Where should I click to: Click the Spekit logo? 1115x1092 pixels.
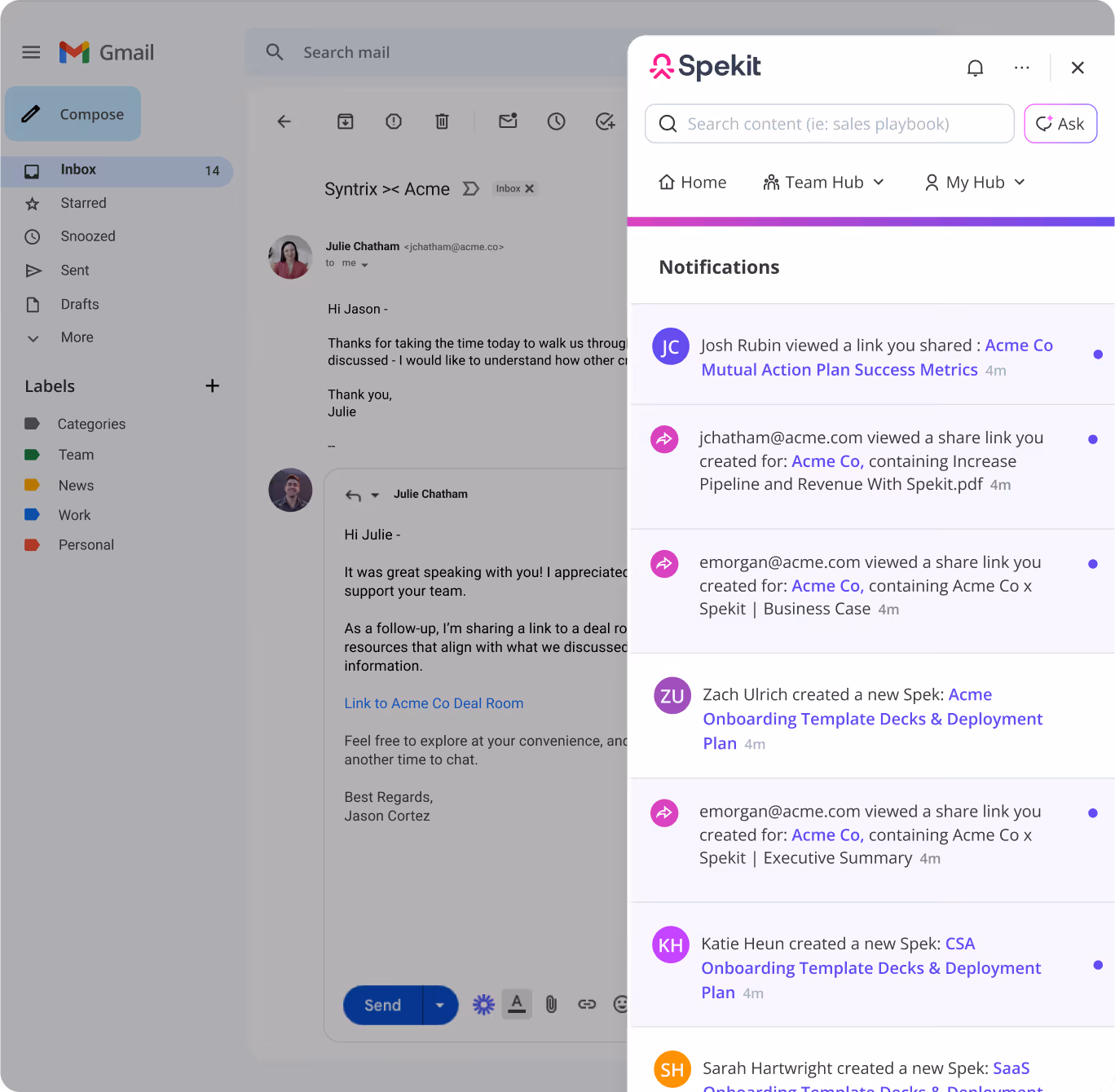click(x=705, y=67)
